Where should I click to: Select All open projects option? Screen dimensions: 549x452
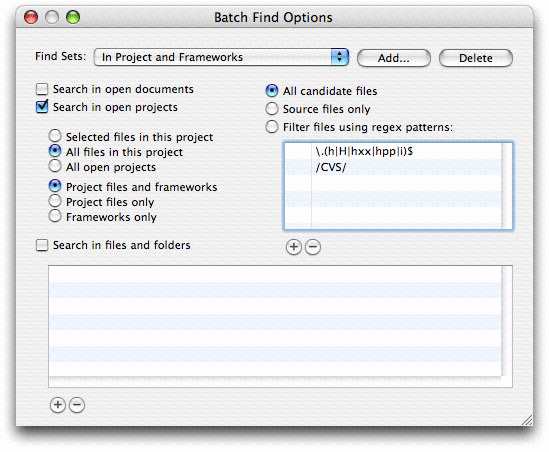click(55, 166)
